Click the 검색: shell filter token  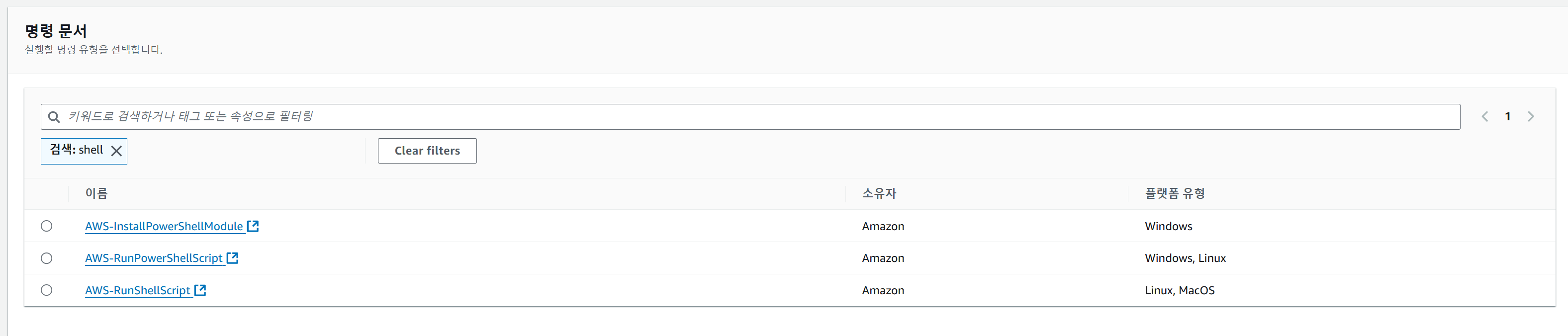click(77, 150)
